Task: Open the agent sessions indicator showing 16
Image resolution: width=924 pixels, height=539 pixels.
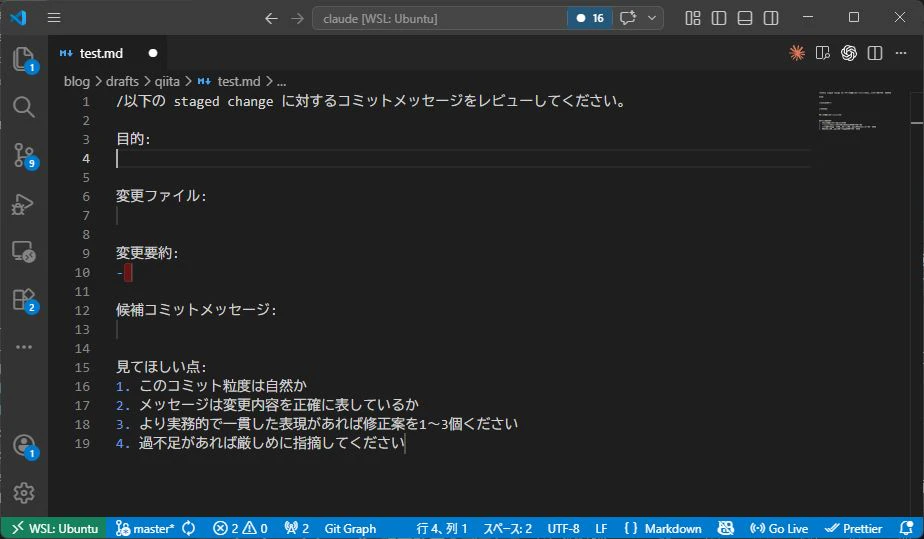Action: pos(590,18)
